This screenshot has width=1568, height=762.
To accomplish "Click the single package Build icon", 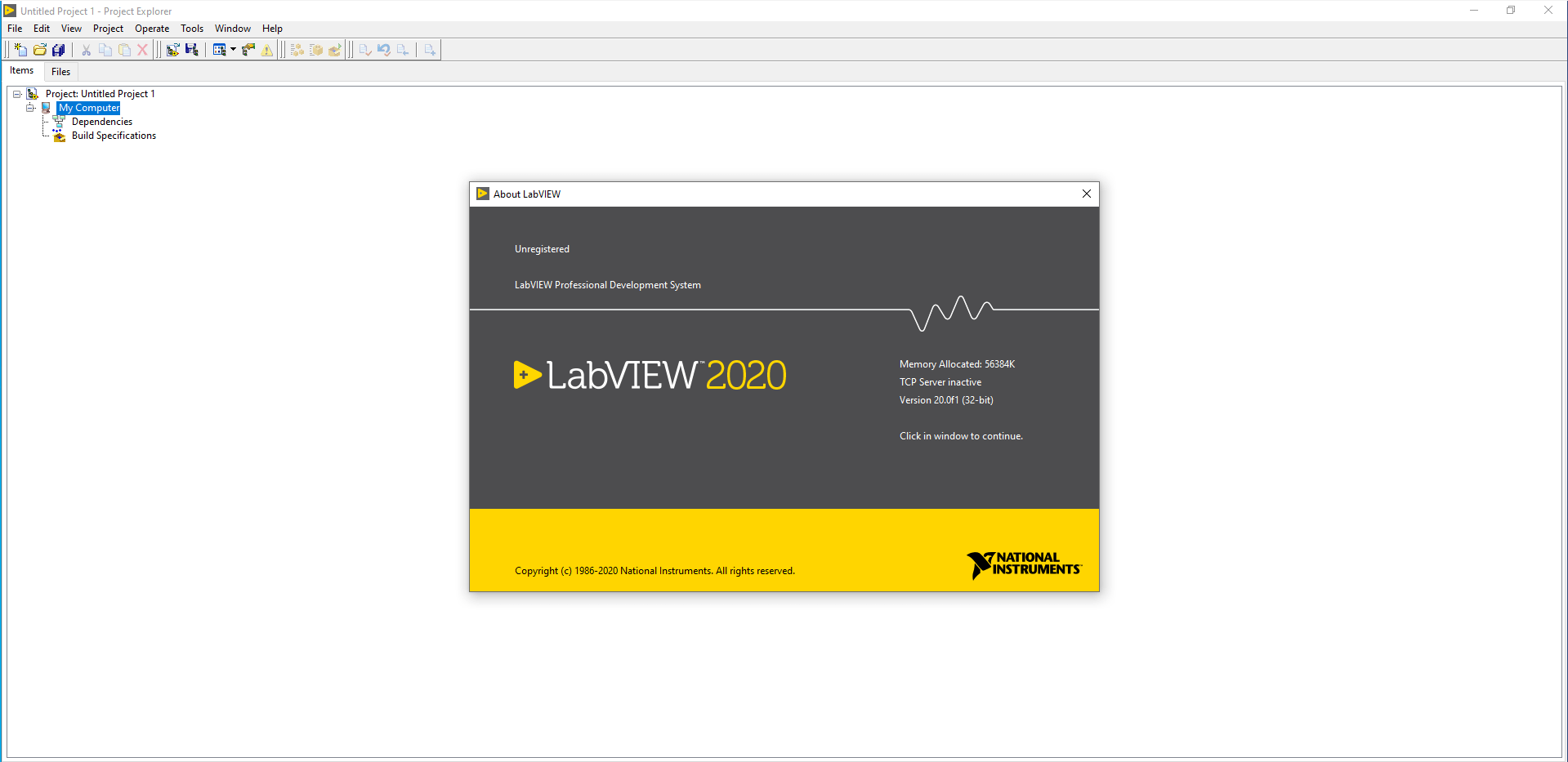I will 316,50.
